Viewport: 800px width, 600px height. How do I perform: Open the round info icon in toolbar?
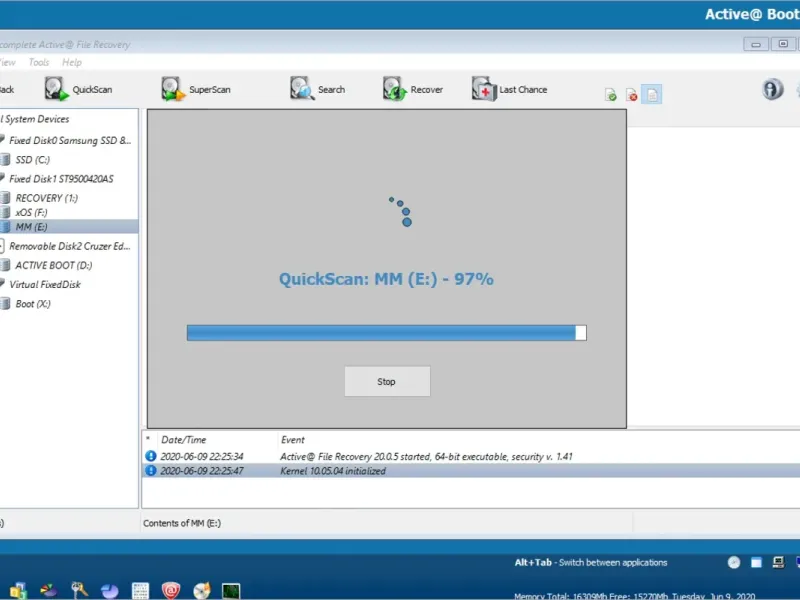tap(772, 89)
